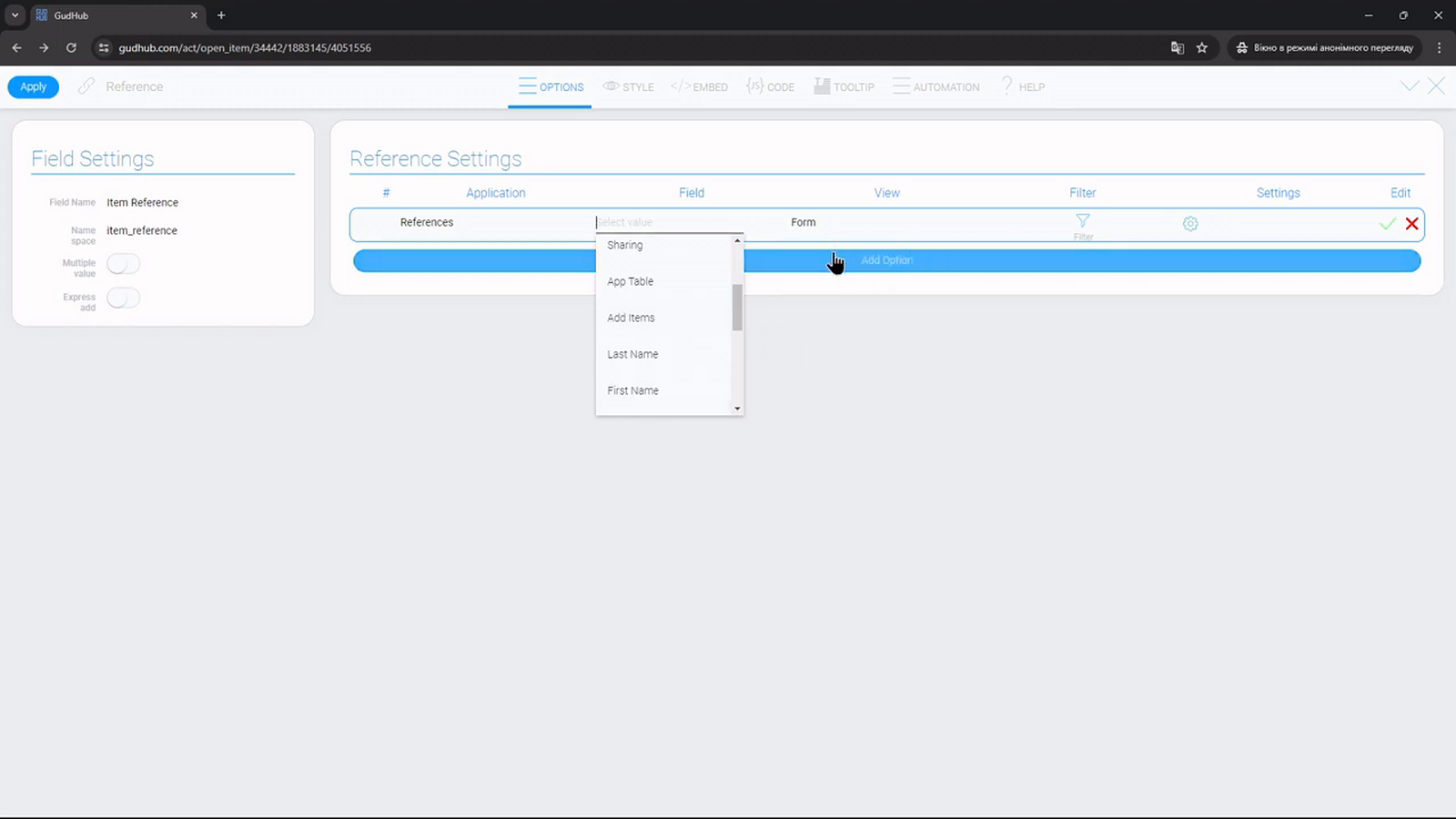The image size is (1456, 819).
Task: Open the HELP tab
Action: point(1023,86)
